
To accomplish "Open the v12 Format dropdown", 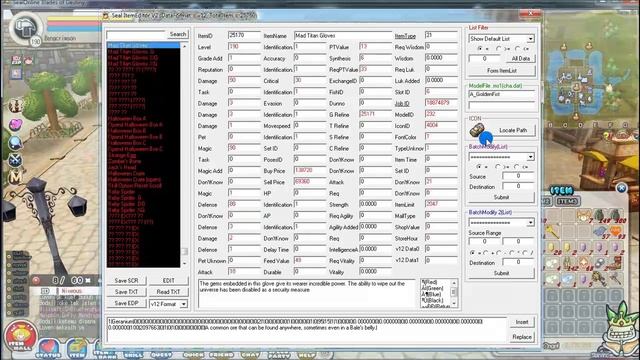I will coord(184,304).
